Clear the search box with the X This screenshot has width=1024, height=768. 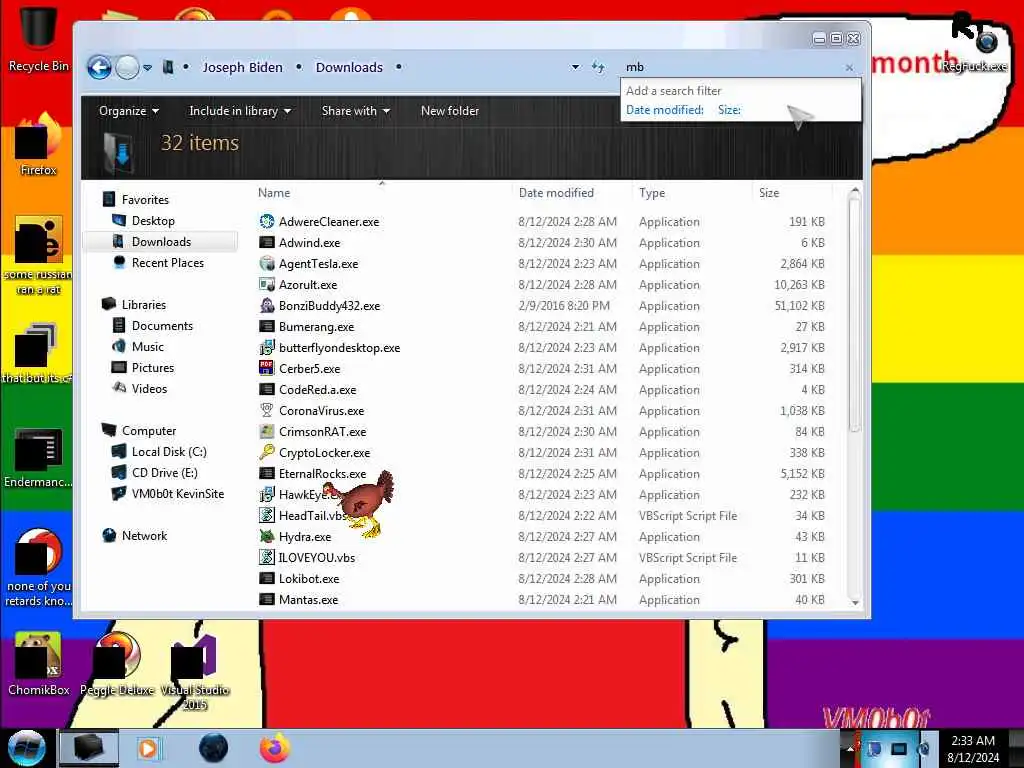click(x=849, y=67)
